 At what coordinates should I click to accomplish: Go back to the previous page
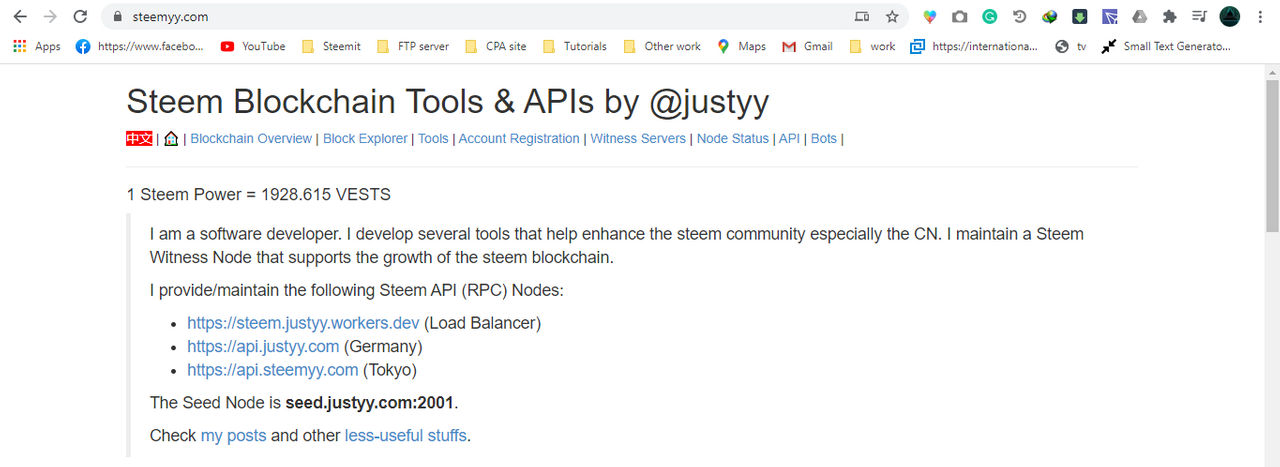point(20,17)
